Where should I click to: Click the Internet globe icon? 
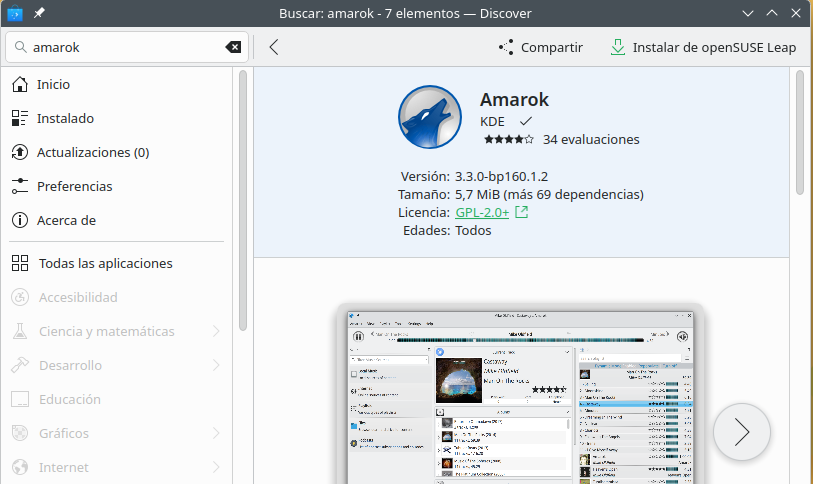coord(20,467)
